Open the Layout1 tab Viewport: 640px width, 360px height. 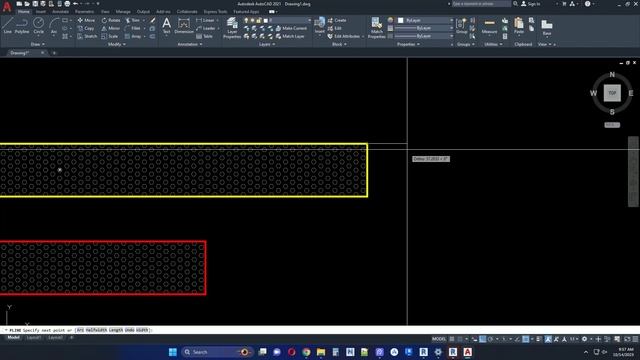point(33,338)
